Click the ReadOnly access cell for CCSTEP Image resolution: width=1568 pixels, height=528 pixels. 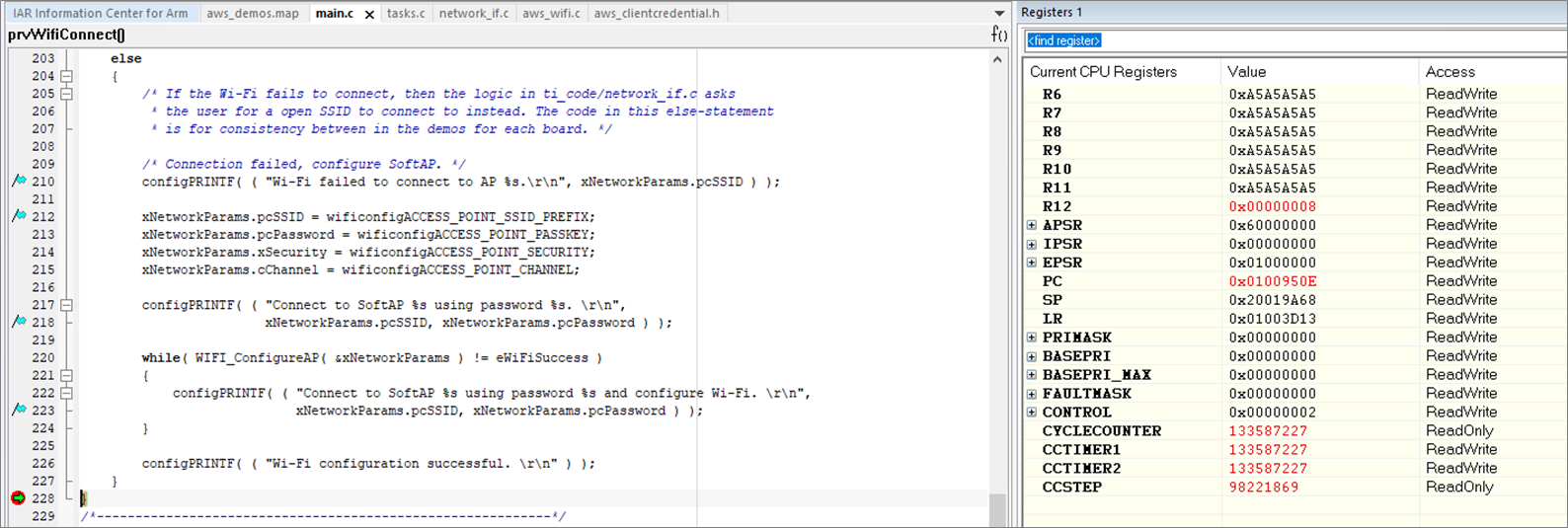pos(1458,488)
